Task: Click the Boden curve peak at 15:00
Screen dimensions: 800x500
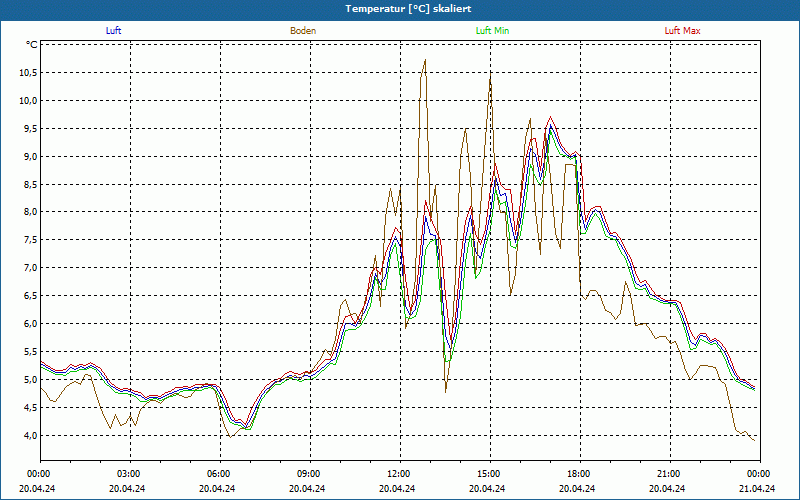Action: click(x=490, y=75)
